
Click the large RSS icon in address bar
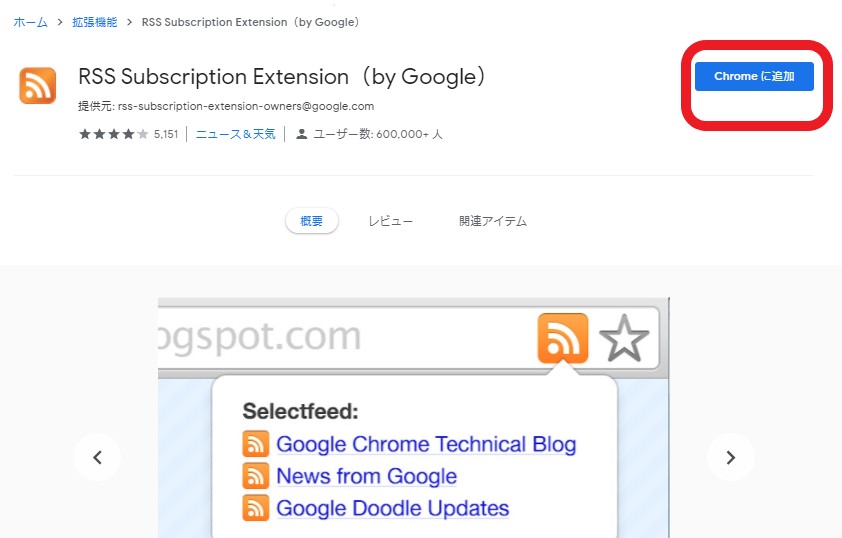562,338
